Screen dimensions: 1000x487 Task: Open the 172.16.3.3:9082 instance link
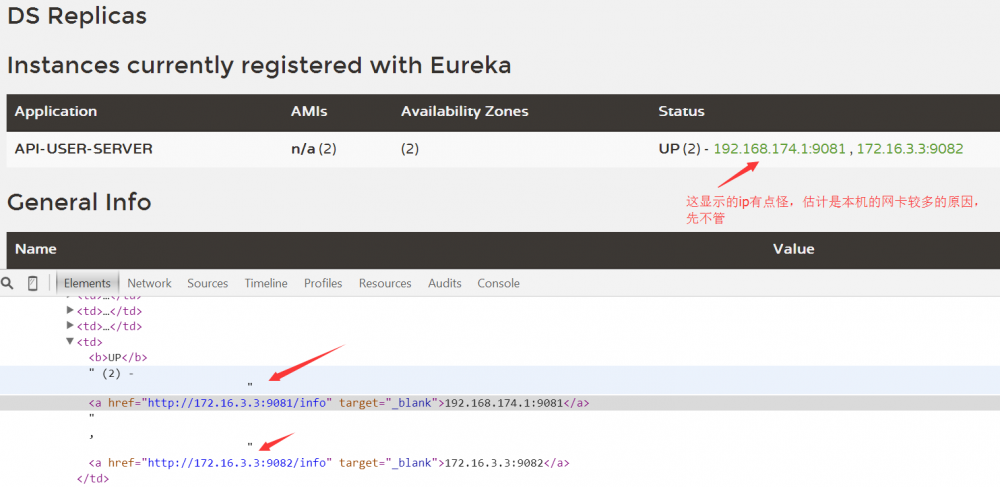click(x=910, y=149)
